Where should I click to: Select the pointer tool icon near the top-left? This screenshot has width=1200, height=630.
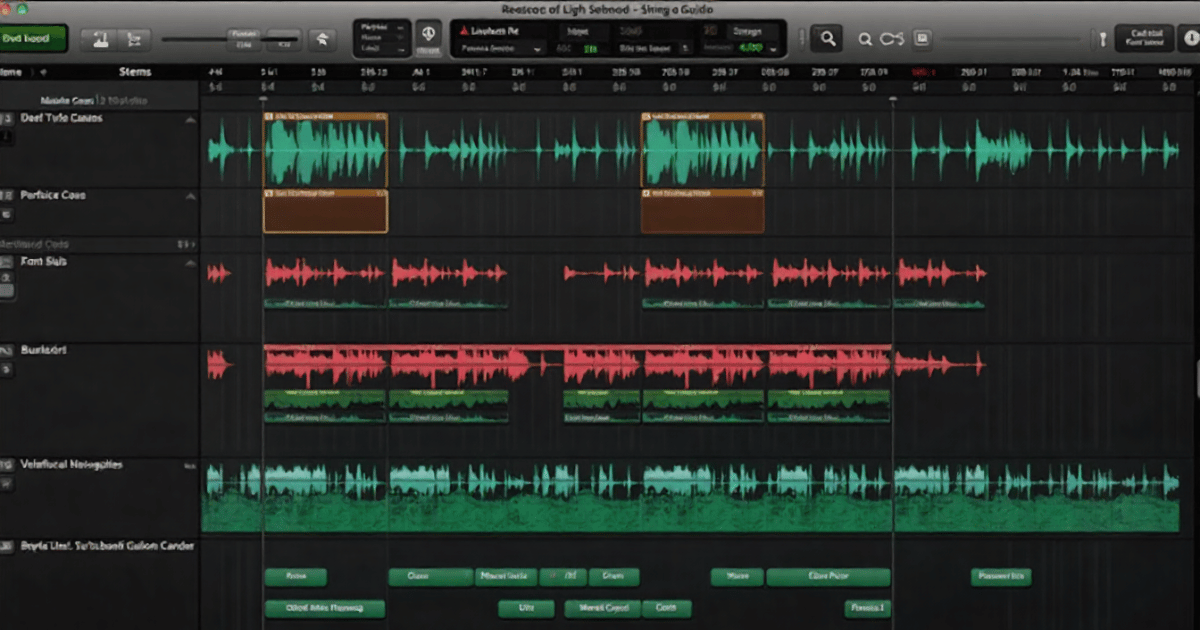pos(101,39)
